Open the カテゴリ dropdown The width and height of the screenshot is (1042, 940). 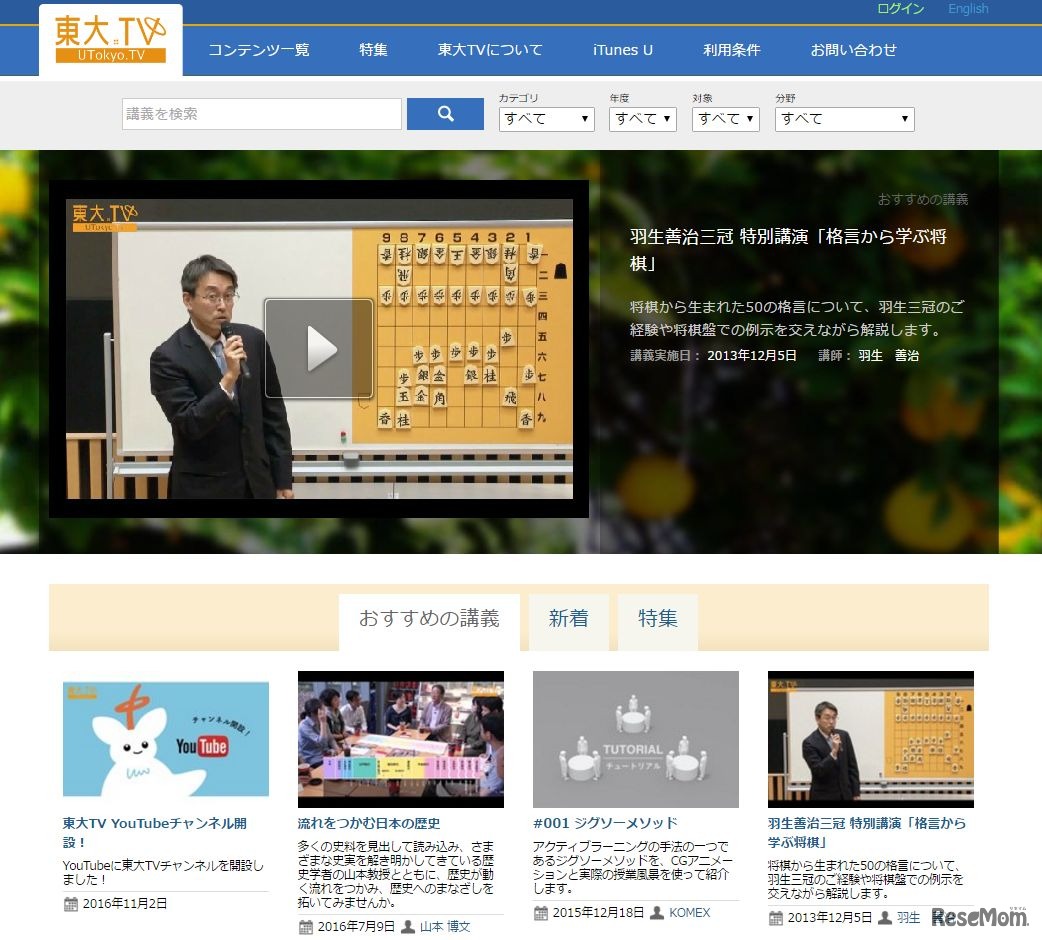coord(546,119)
